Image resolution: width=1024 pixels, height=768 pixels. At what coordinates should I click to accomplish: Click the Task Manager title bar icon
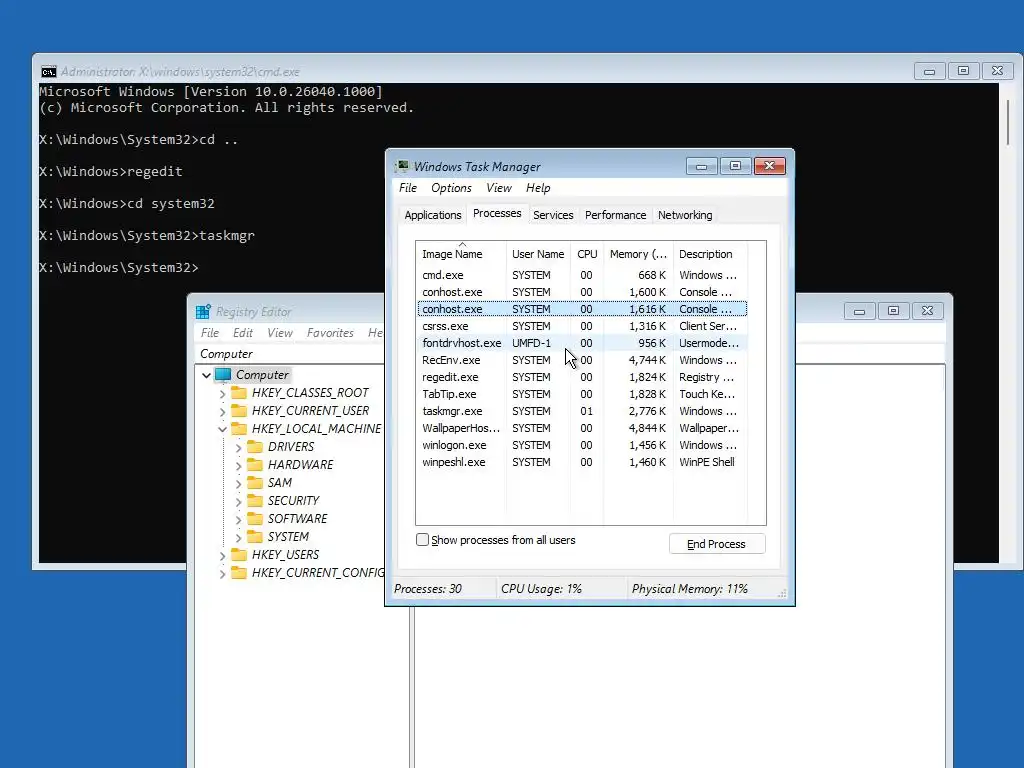(402, 167)
